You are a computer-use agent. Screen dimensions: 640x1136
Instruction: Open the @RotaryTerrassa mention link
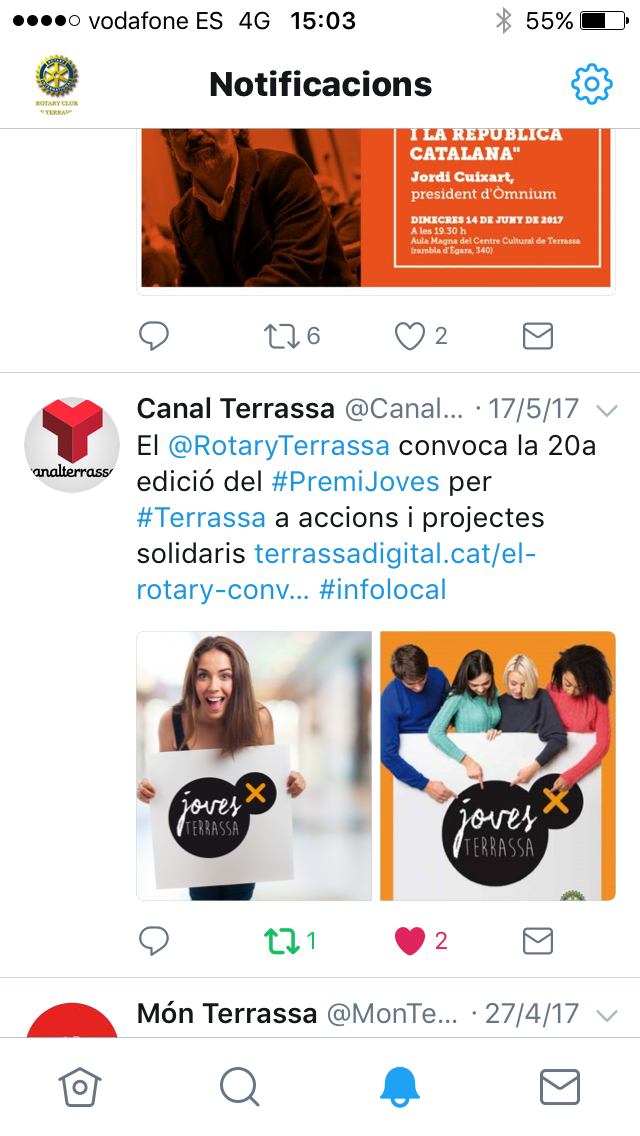click(x=279, y=445)
